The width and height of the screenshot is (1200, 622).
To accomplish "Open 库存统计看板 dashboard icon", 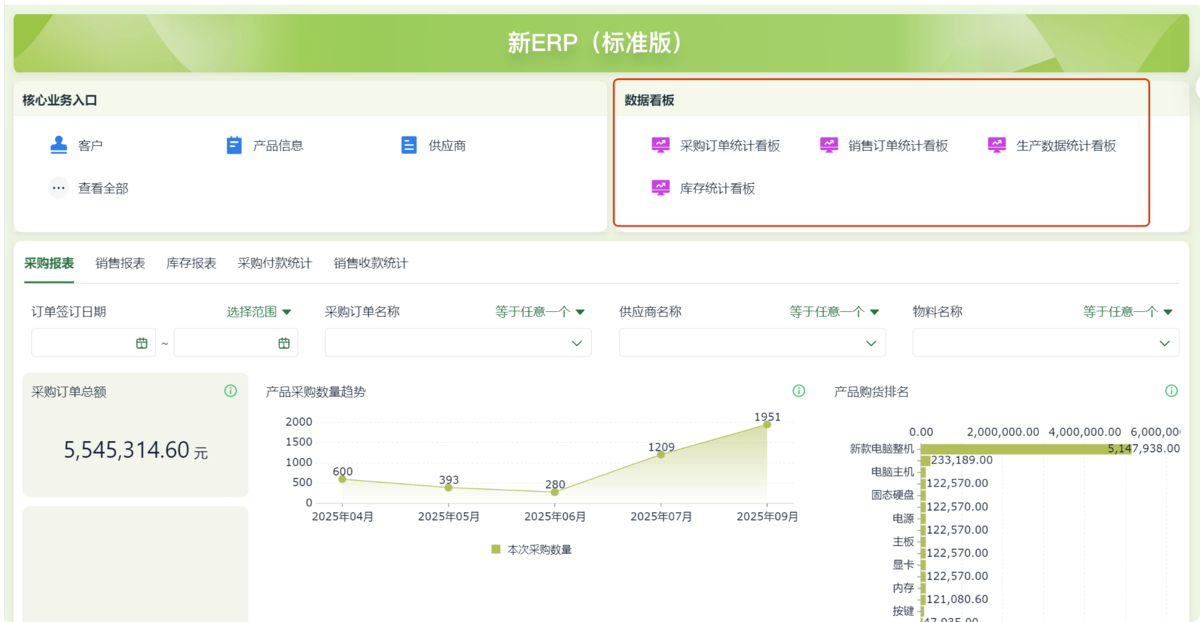I will 660,188.
